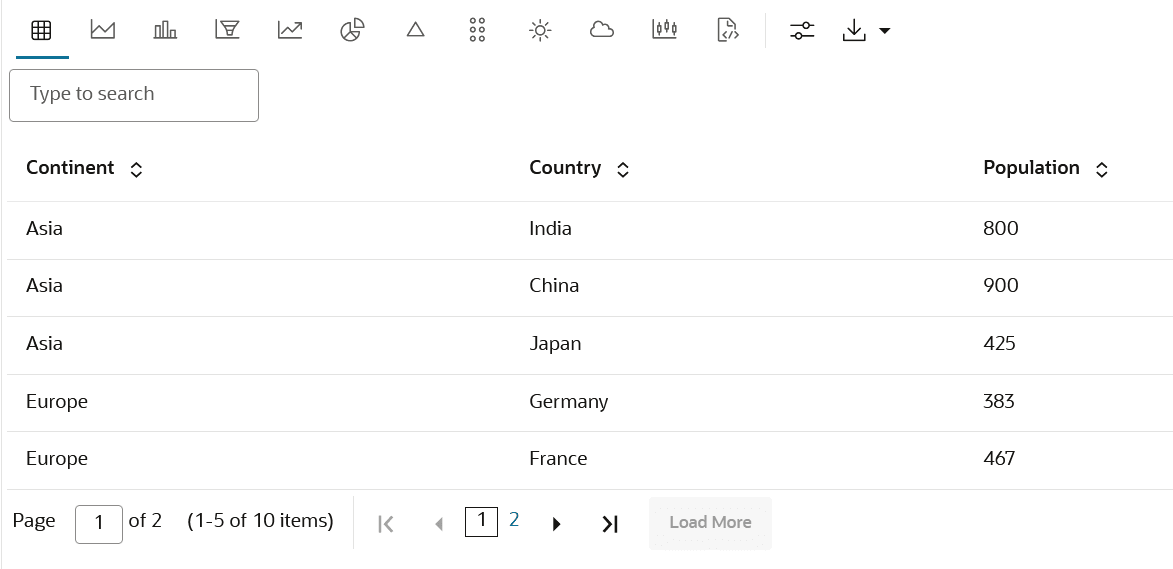Sort the table by Continent column
The height and width of the screenshot is (569, 1173).
click(x=137, y=170)
